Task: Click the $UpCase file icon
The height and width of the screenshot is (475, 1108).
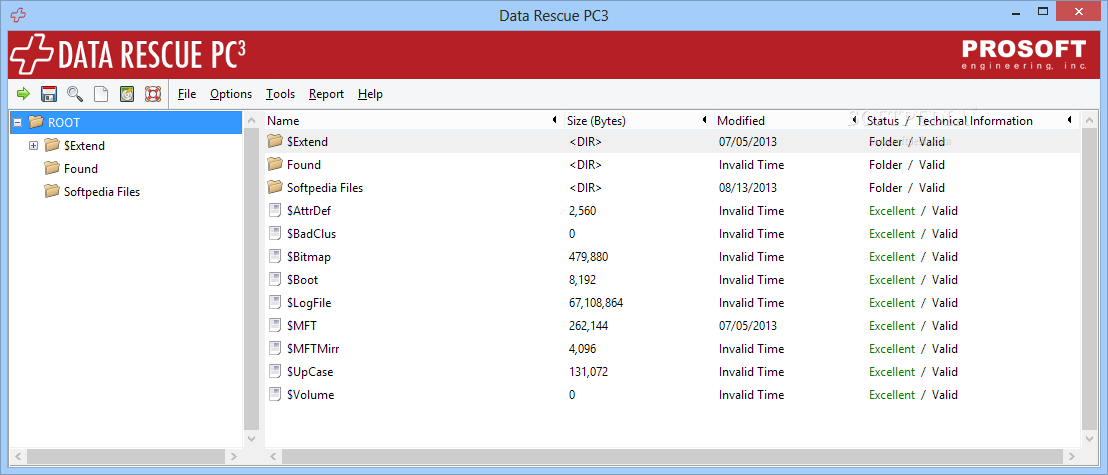Action: pos(275,371)
